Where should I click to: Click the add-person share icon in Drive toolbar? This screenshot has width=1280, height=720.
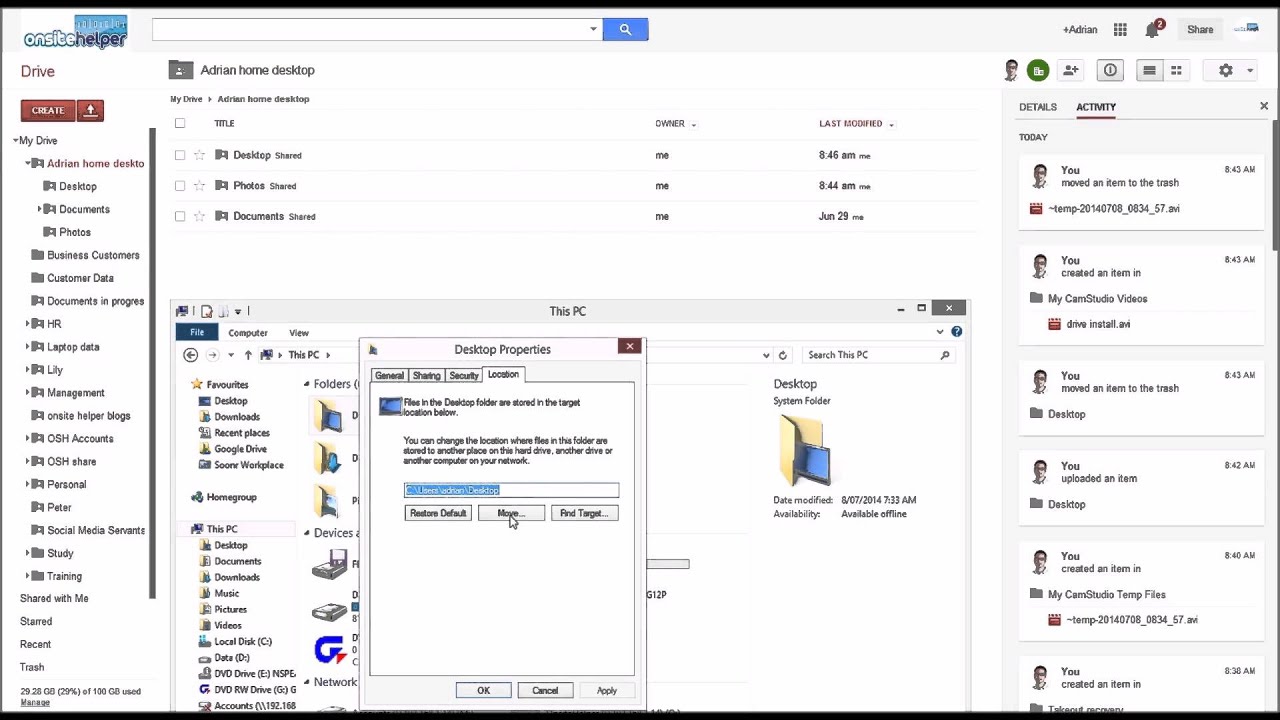point(1071,70)
